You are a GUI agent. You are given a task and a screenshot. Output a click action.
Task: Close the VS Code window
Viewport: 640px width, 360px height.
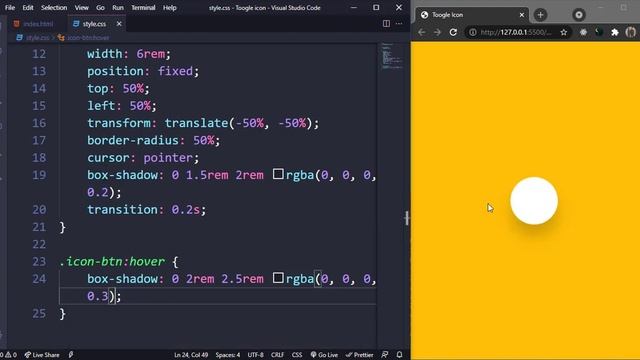pyautogui.click(x=399, y=7)
